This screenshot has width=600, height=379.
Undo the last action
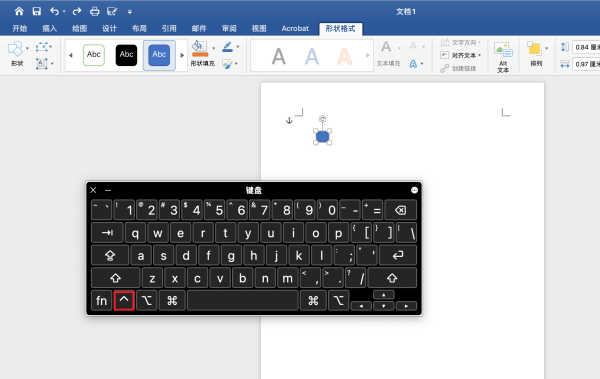pyautogui.click(x=54, y=11)
